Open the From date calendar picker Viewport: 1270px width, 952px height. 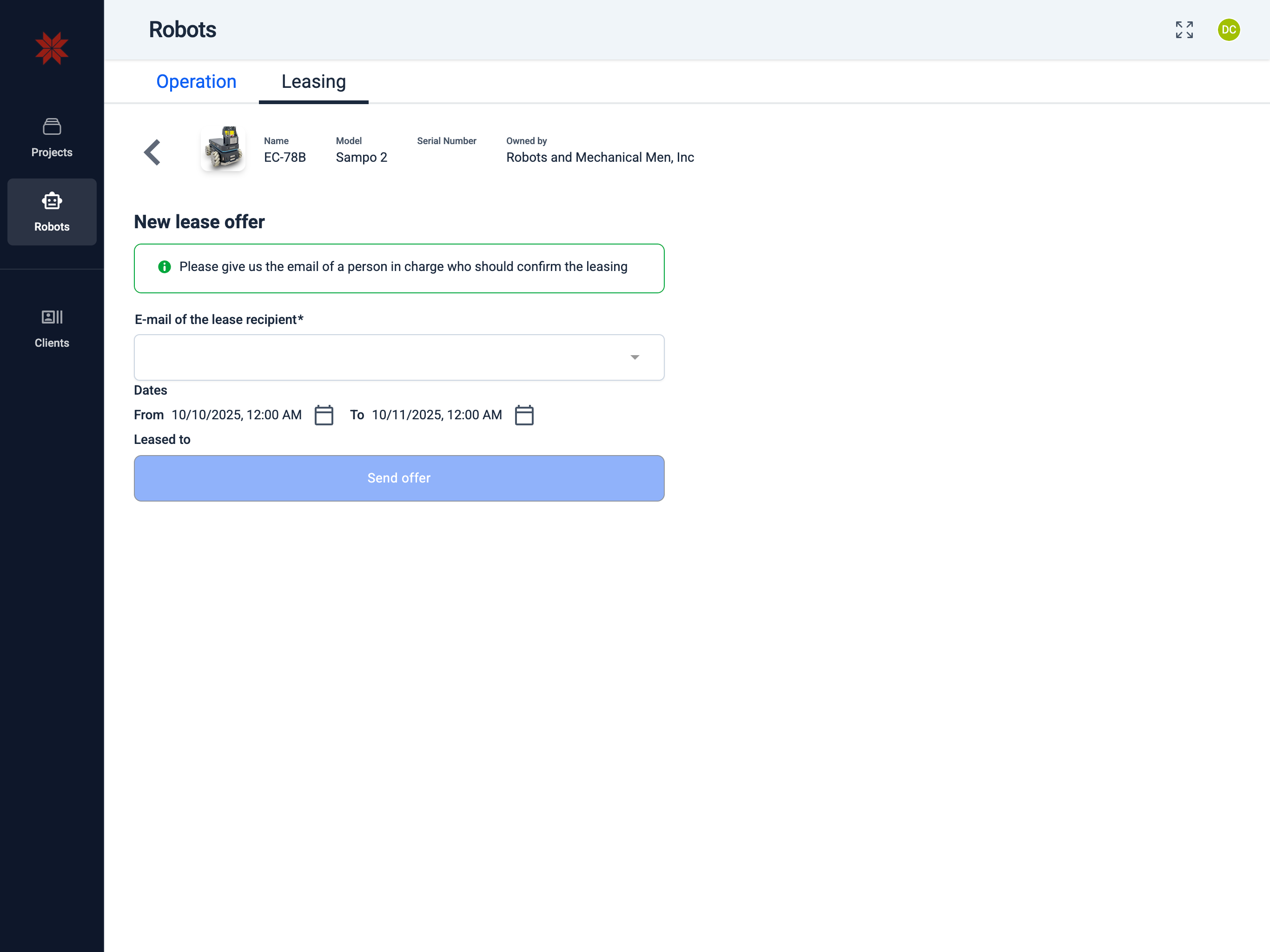pyautogui.click(x=324, y=415)
